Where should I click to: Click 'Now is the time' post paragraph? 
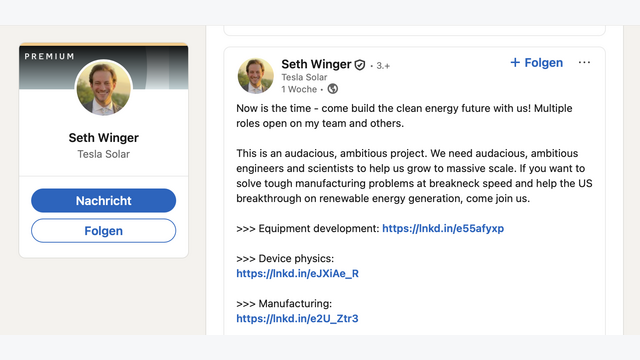pyautogui.click(x=404, y=116)
